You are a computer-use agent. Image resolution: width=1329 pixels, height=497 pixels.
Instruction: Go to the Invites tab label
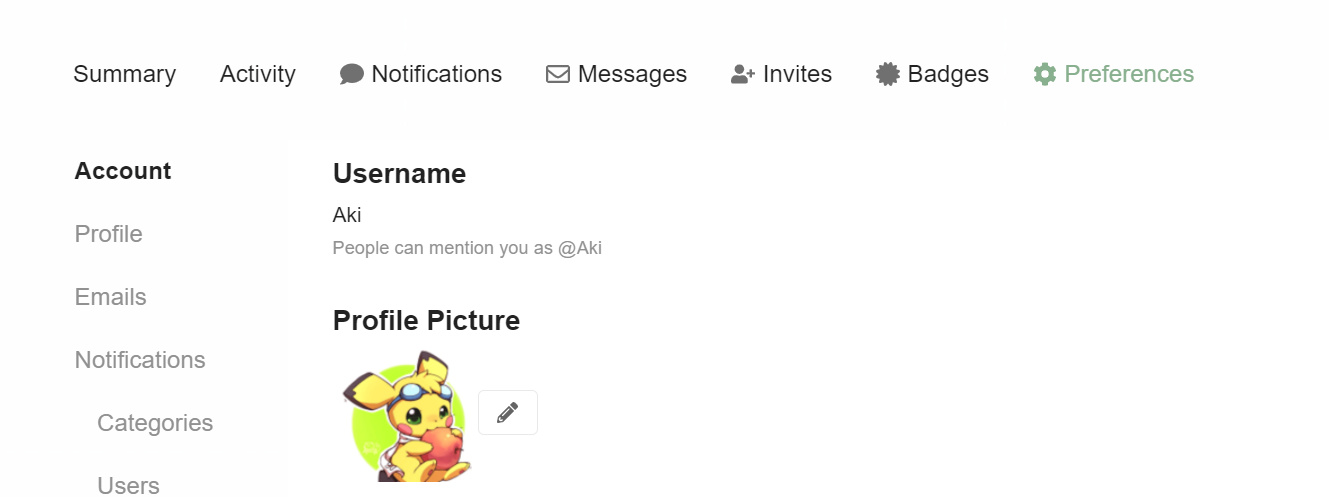pos(797,74)
